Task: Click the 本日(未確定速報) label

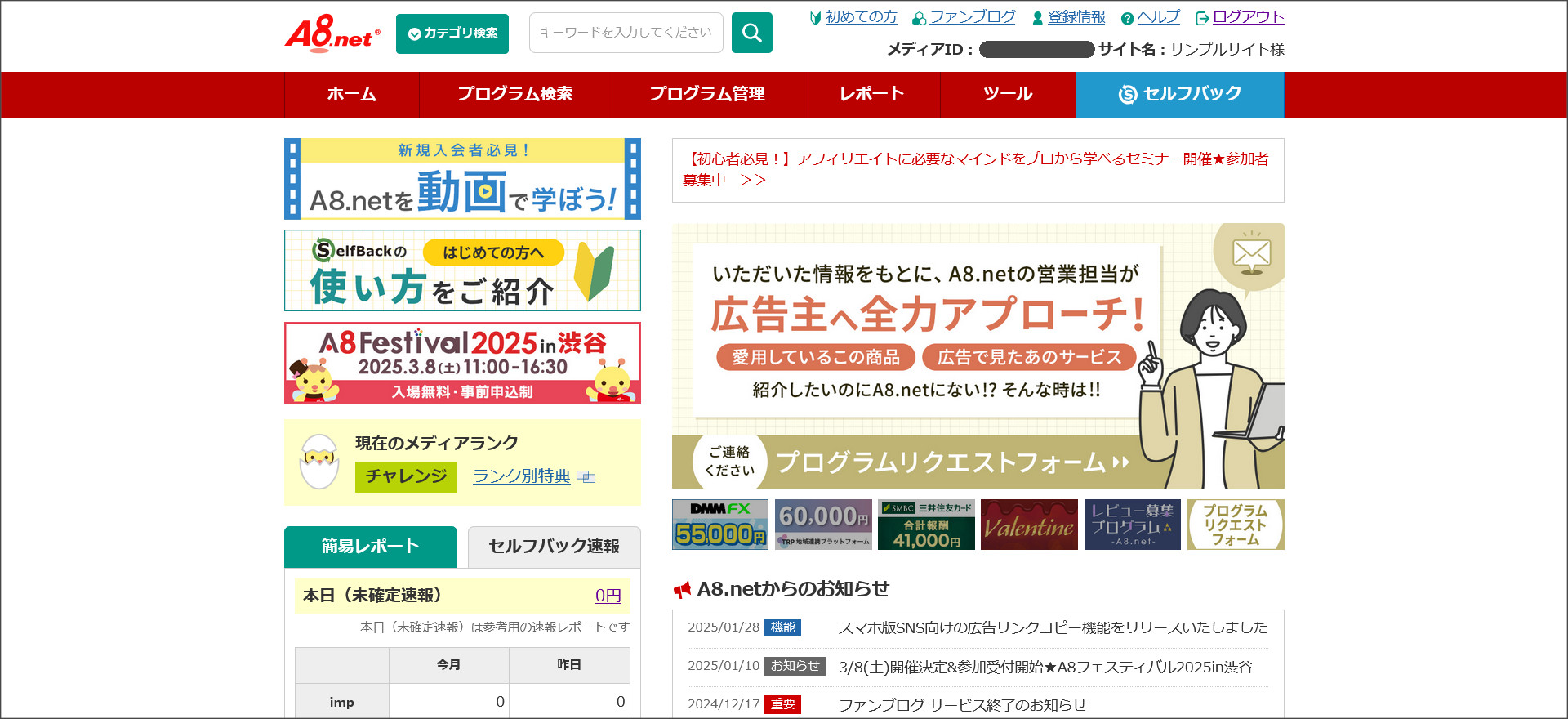Action: point(372,596)
